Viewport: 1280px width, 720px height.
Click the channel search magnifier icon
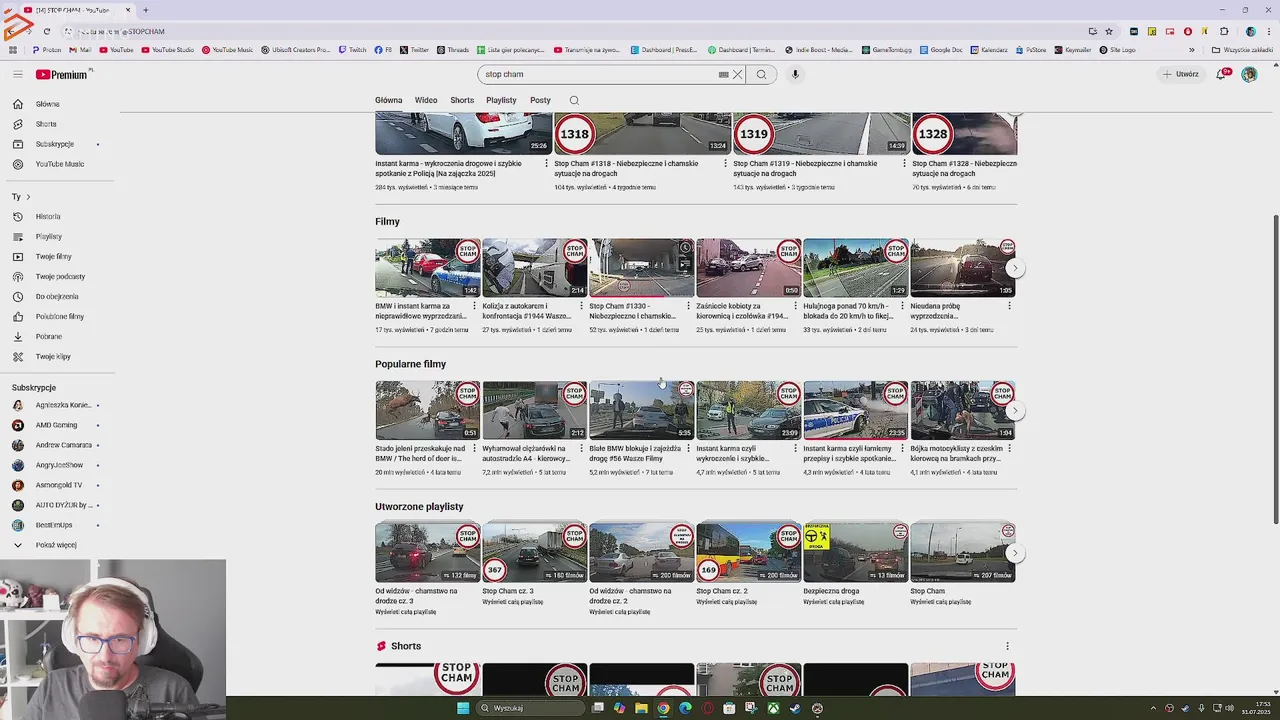pos(574,100)
